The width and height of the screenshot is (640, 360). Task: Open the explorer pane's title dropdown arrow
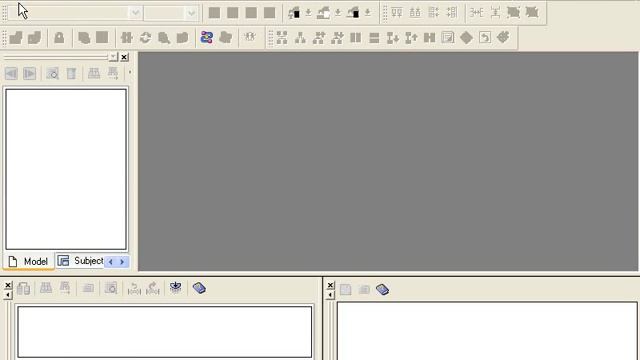[x=113, y=57]
